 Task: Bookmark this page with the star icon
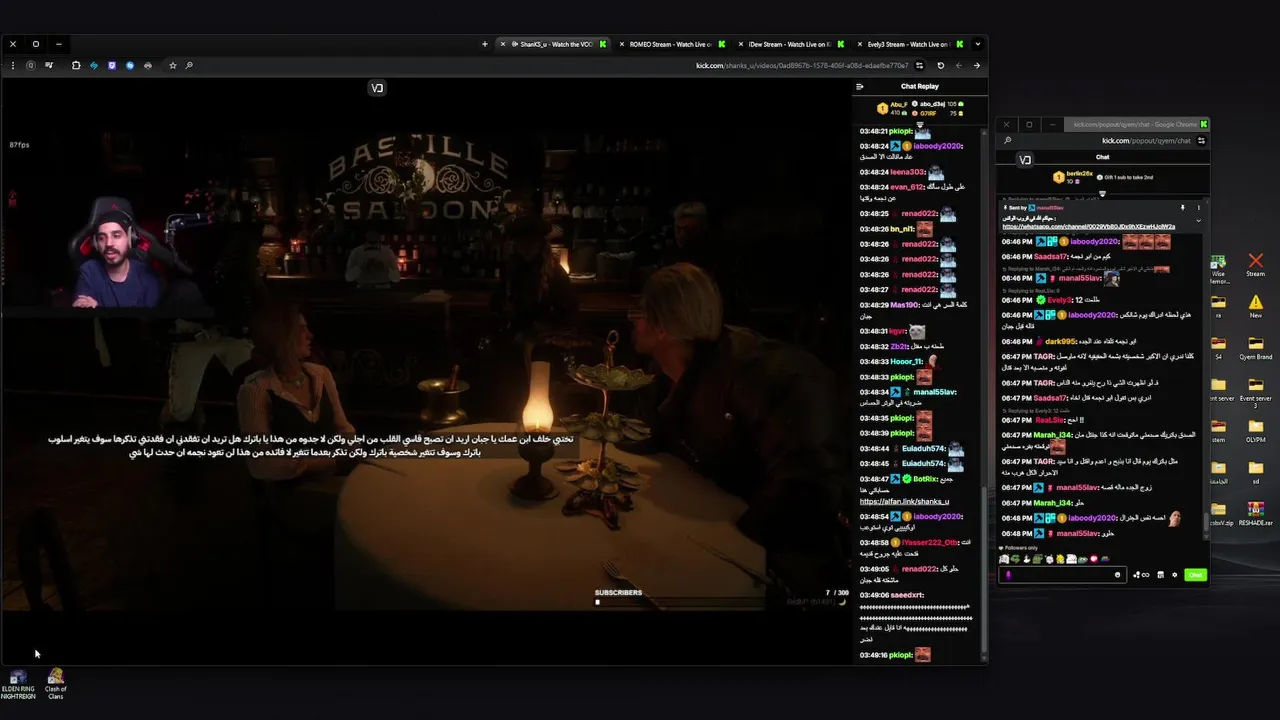tap(173, 65)
